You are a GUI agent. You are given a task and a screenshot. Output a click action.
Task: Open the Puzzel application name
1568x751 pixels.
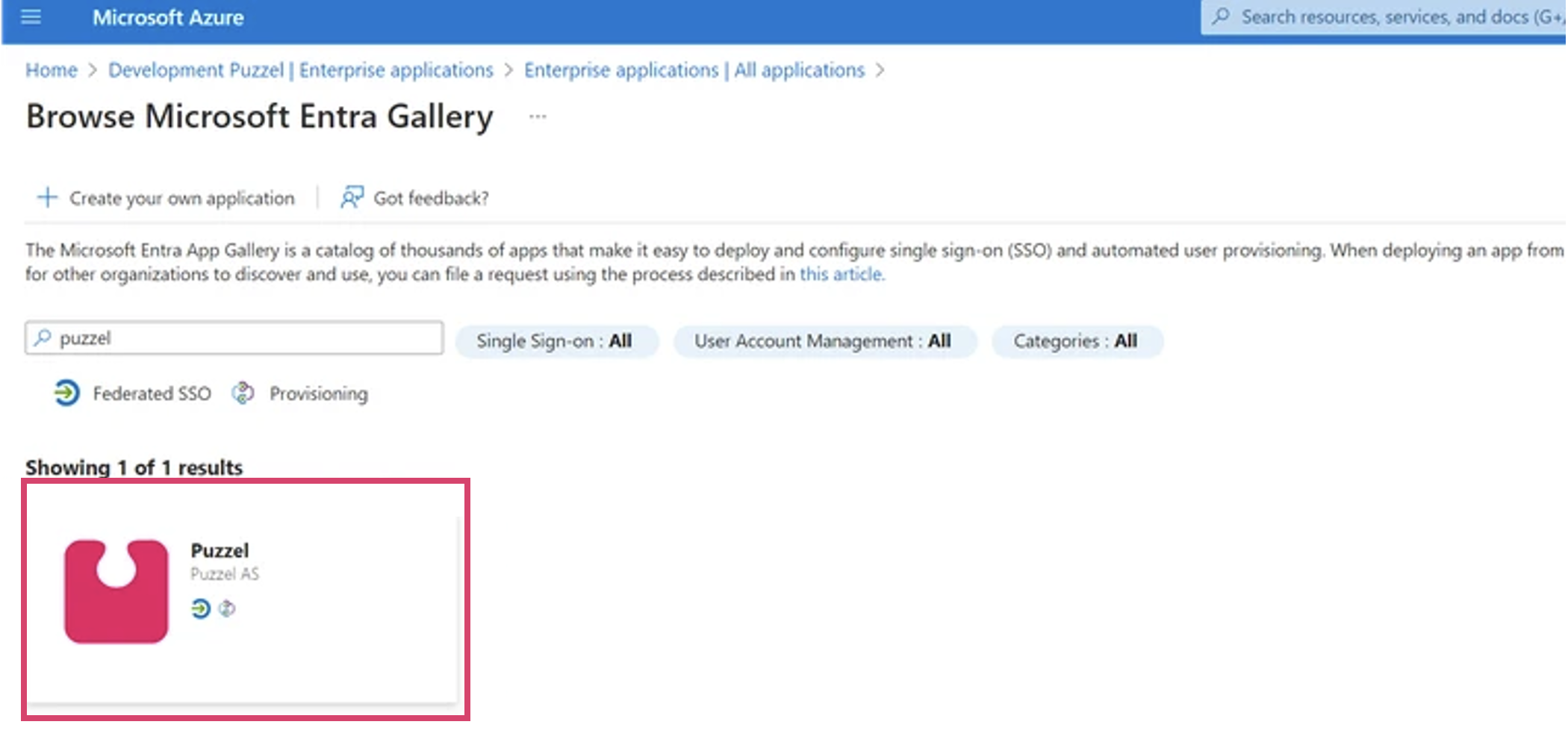click(x=220, y=551)
